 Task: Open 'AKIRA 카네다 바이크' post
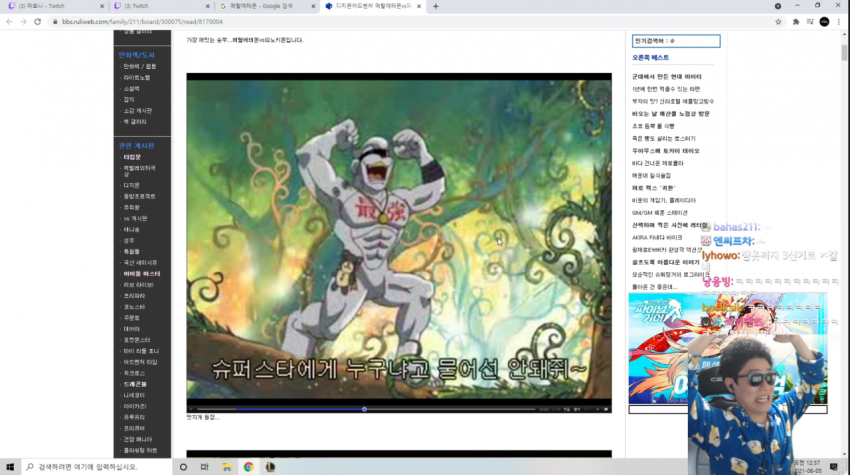coord(657,238)
